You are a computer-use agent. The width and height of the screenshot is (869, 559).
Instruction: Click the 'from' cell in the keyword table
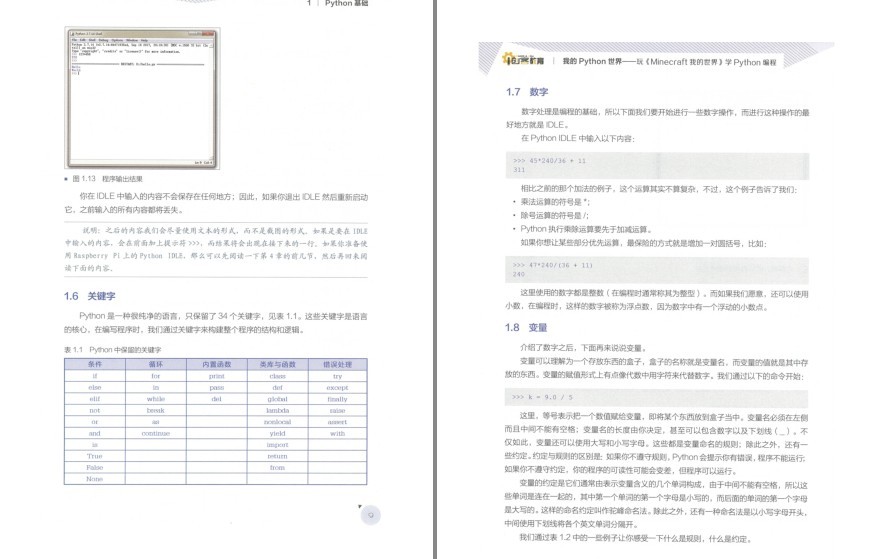point(278,468)
